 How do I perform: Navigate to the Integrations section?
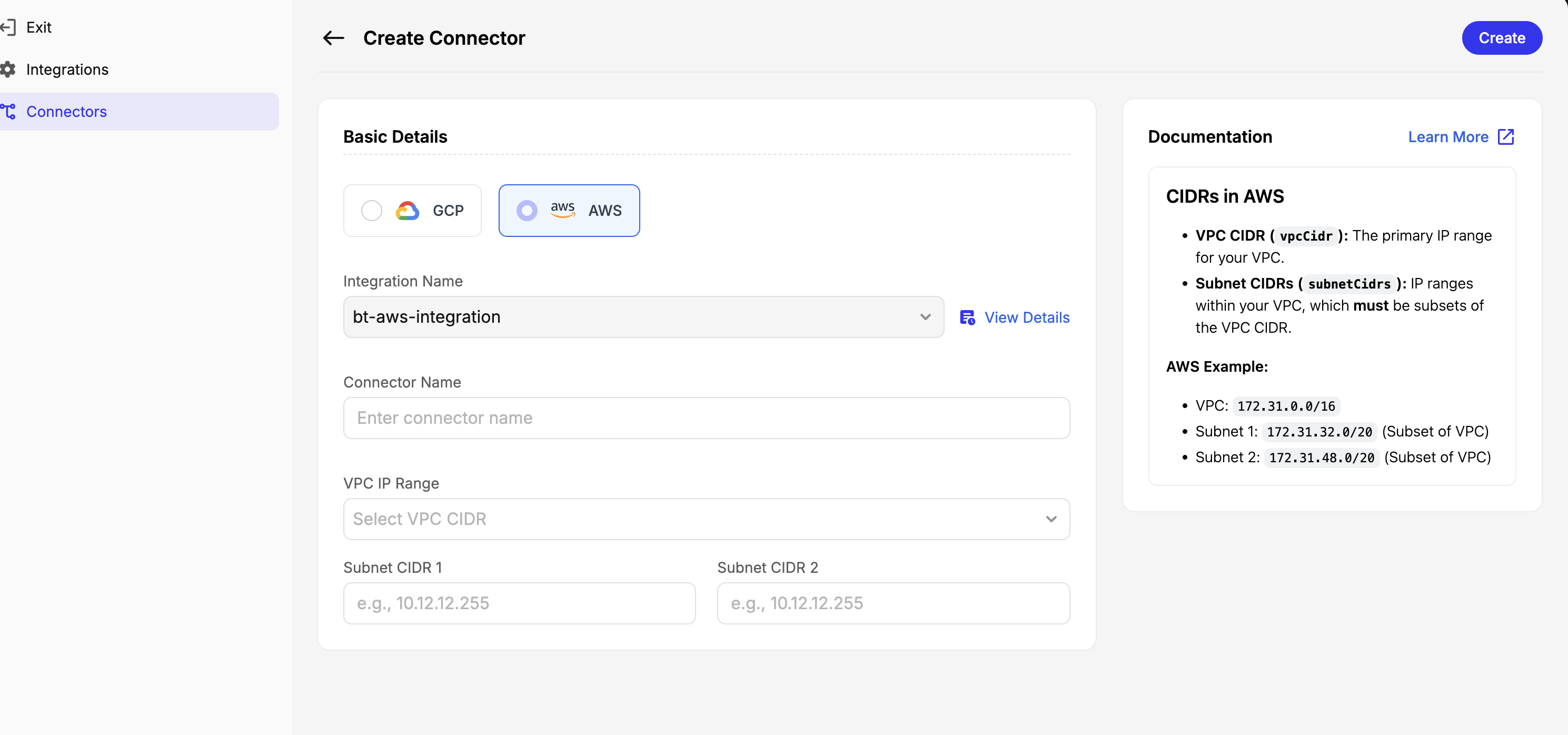pyautogui.click(x=67, y=69)
